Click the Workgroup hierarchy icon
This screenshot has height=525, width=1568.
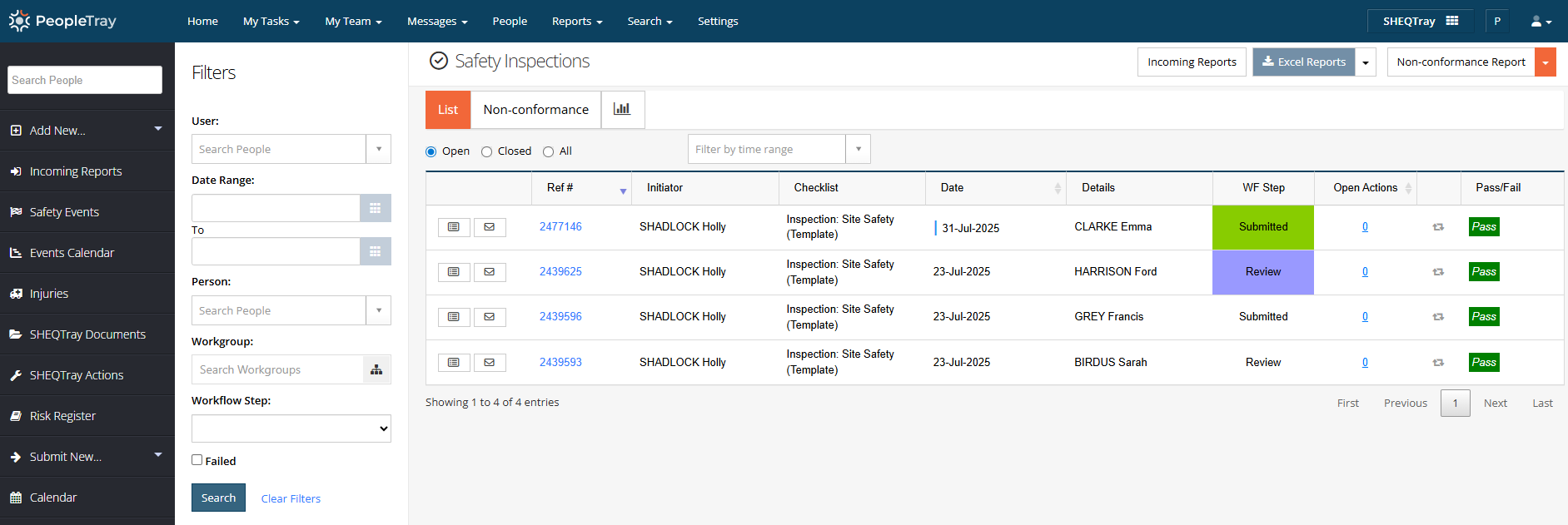(376, 370)
